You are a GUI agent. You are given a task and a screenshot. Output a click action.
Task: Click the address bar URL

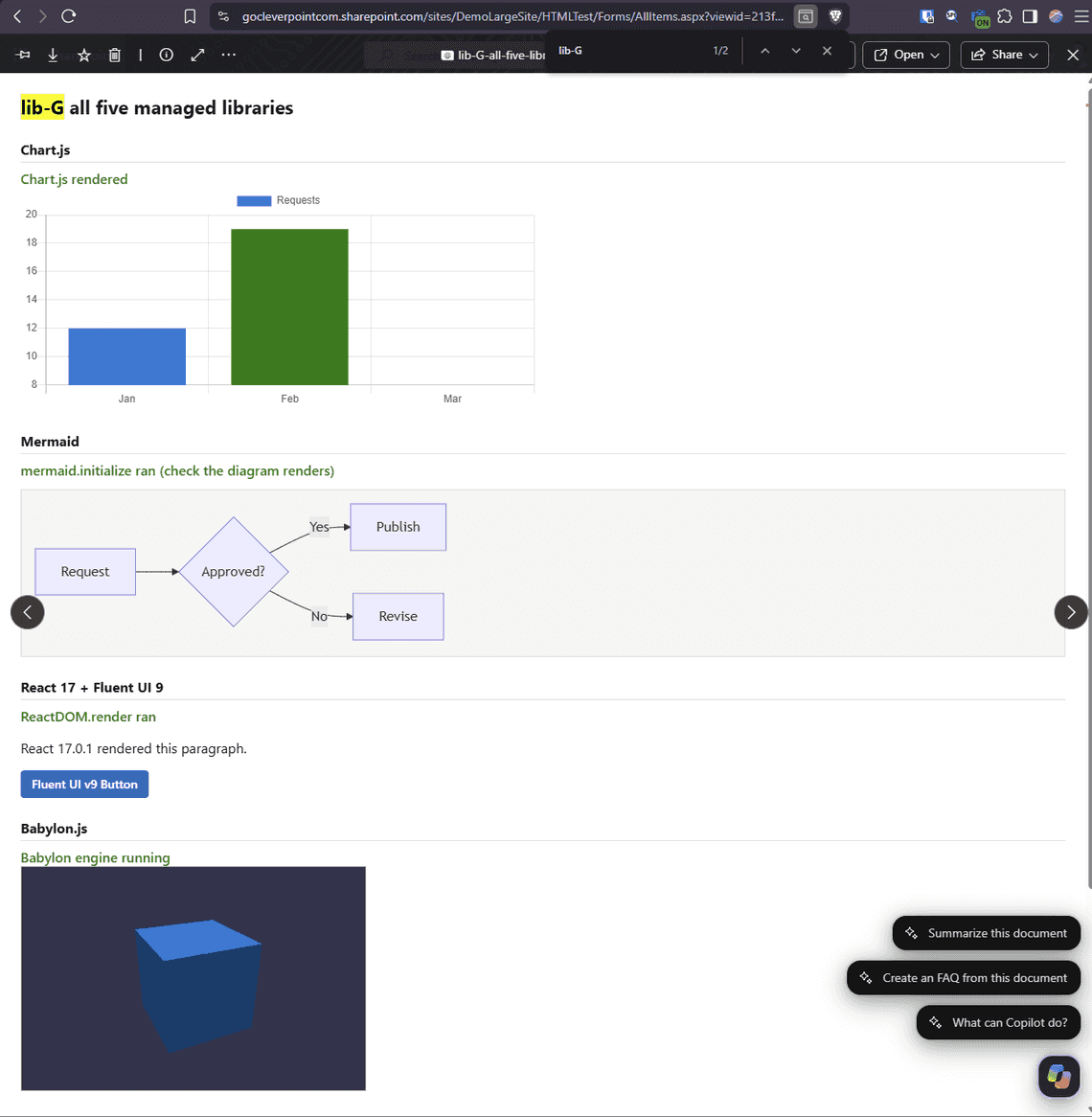(x=512, y=16)
